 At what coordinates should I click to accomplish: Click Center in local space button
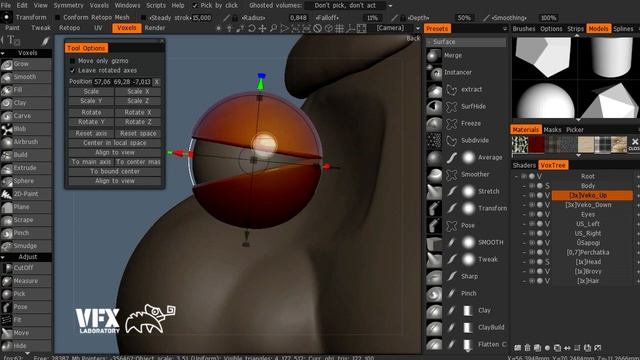tap(115, 143)
